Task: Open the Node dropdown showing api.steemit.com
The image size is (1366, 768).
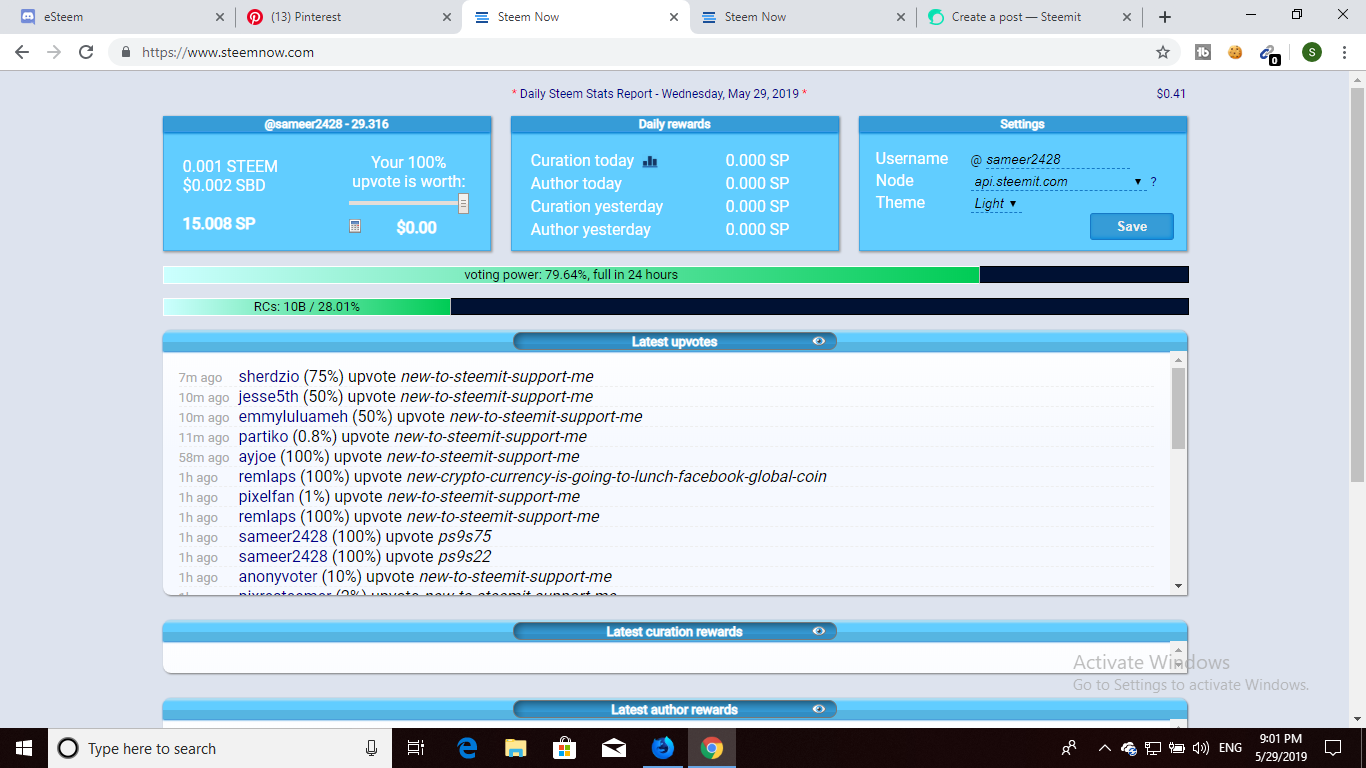Action: coord(1058,182)
